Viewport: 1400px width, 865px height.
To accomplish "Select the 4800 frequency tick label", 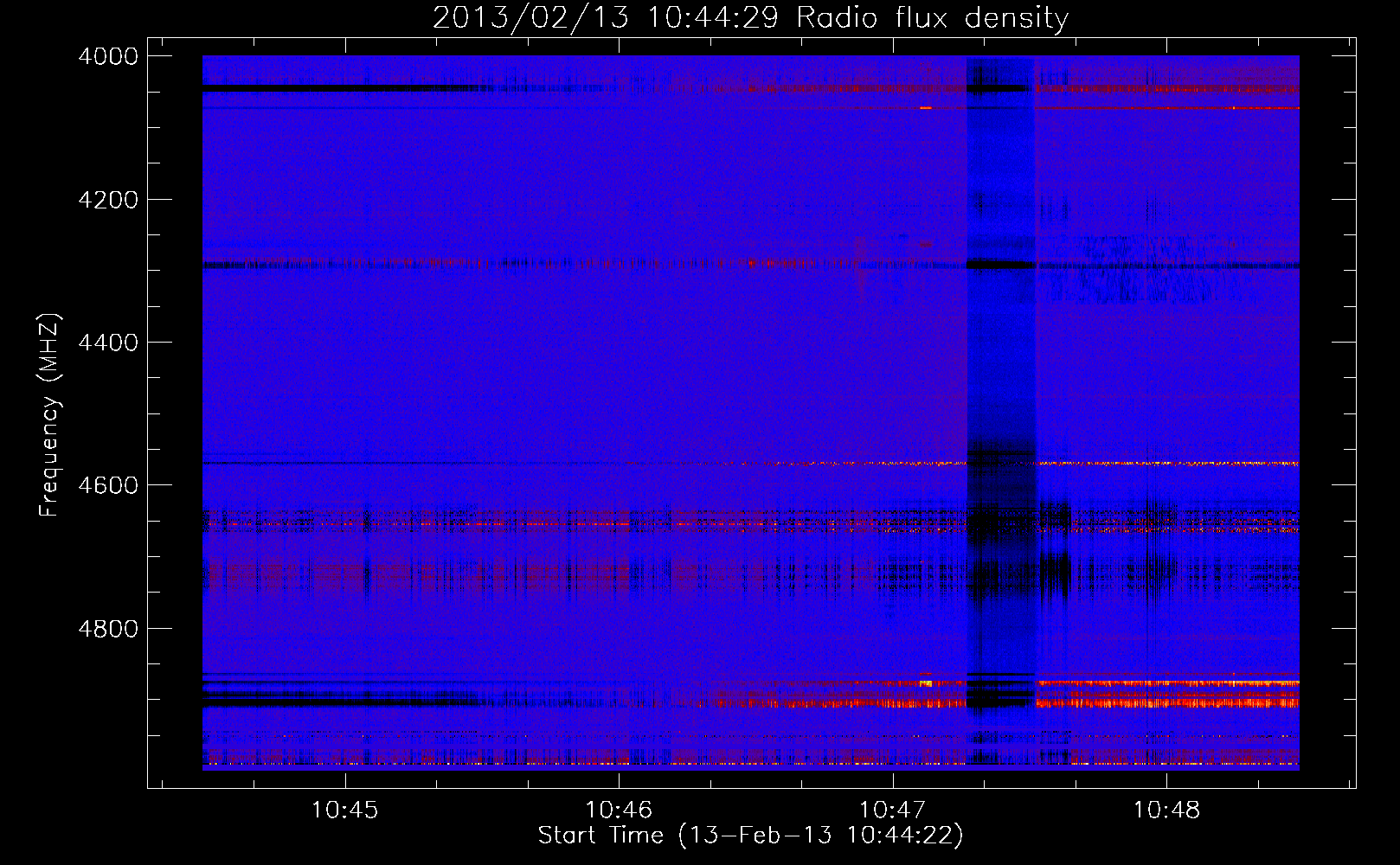I will [x=108, y=629].
